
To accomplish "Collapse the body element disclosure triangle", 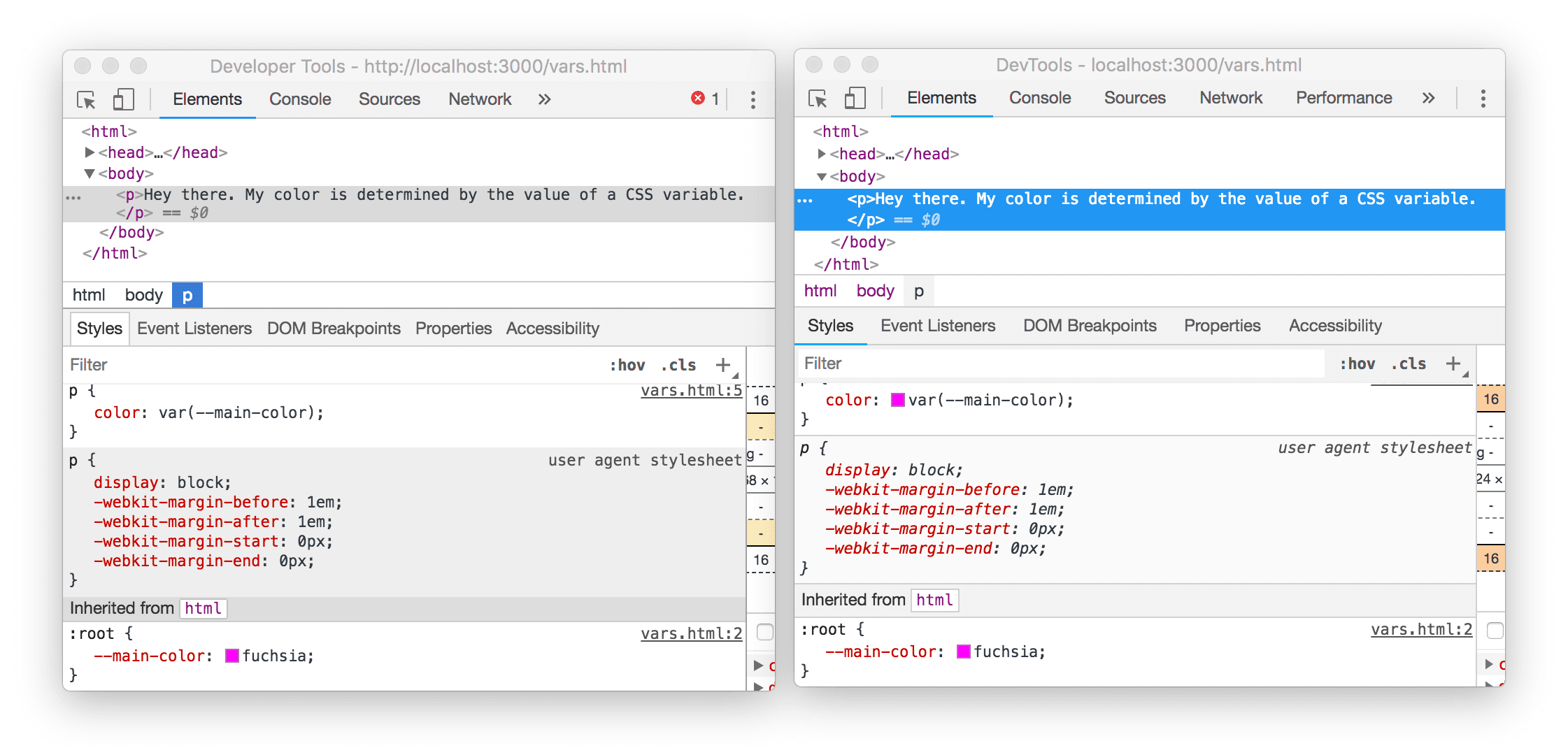I will (x=90, y=173).
